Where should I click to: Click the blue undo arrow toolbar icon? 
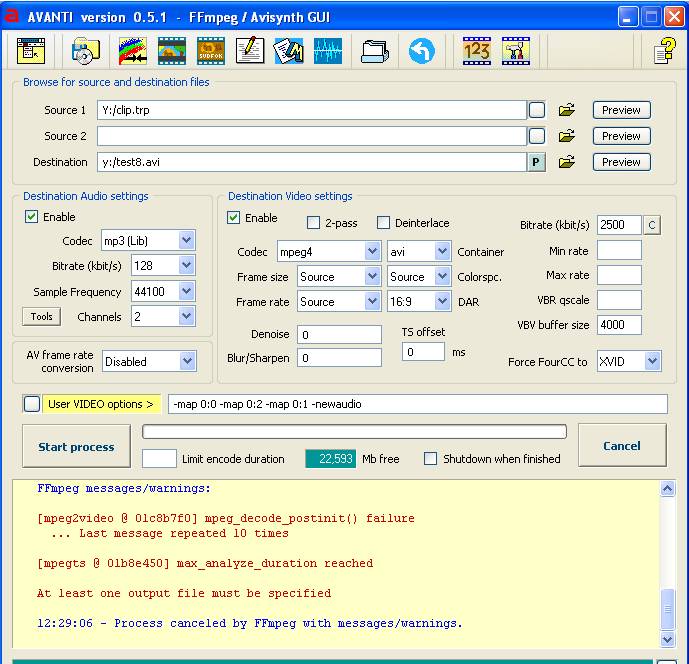[x=422, y=51]
